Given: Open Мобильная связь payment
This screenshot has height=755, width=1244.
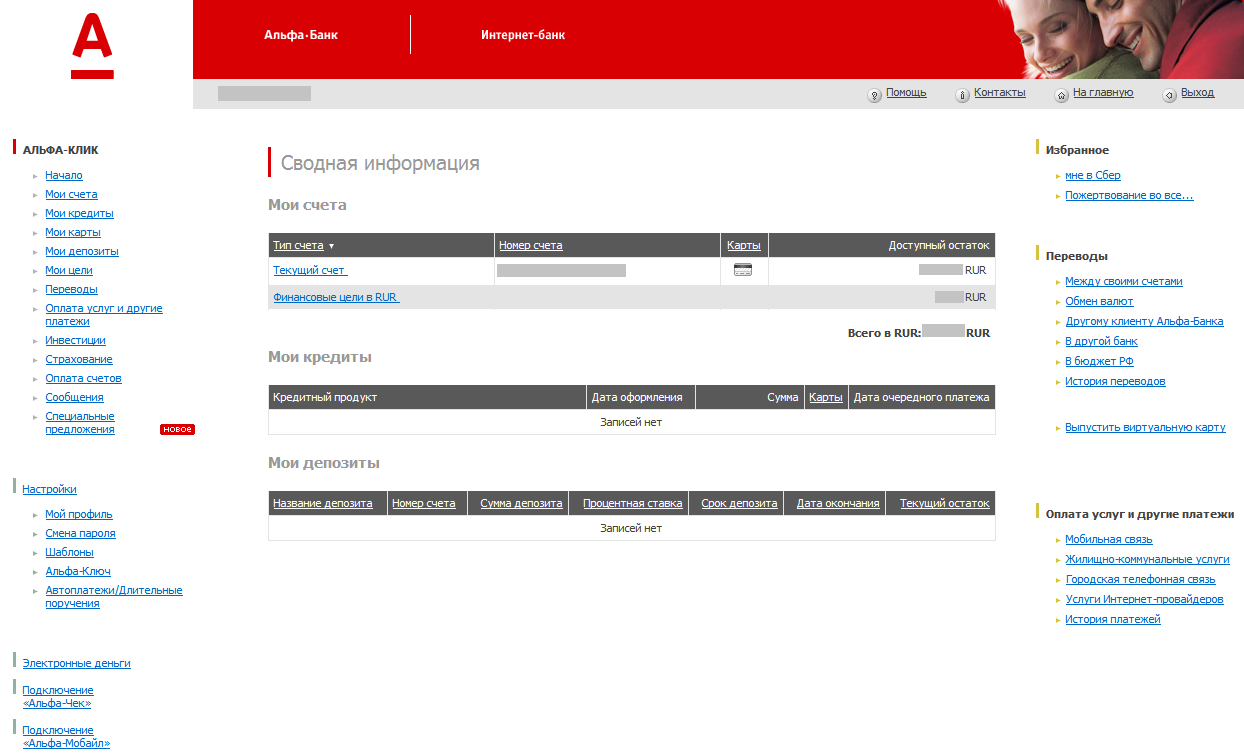Looking at the screenshot, I should [x=1109, y=539].
